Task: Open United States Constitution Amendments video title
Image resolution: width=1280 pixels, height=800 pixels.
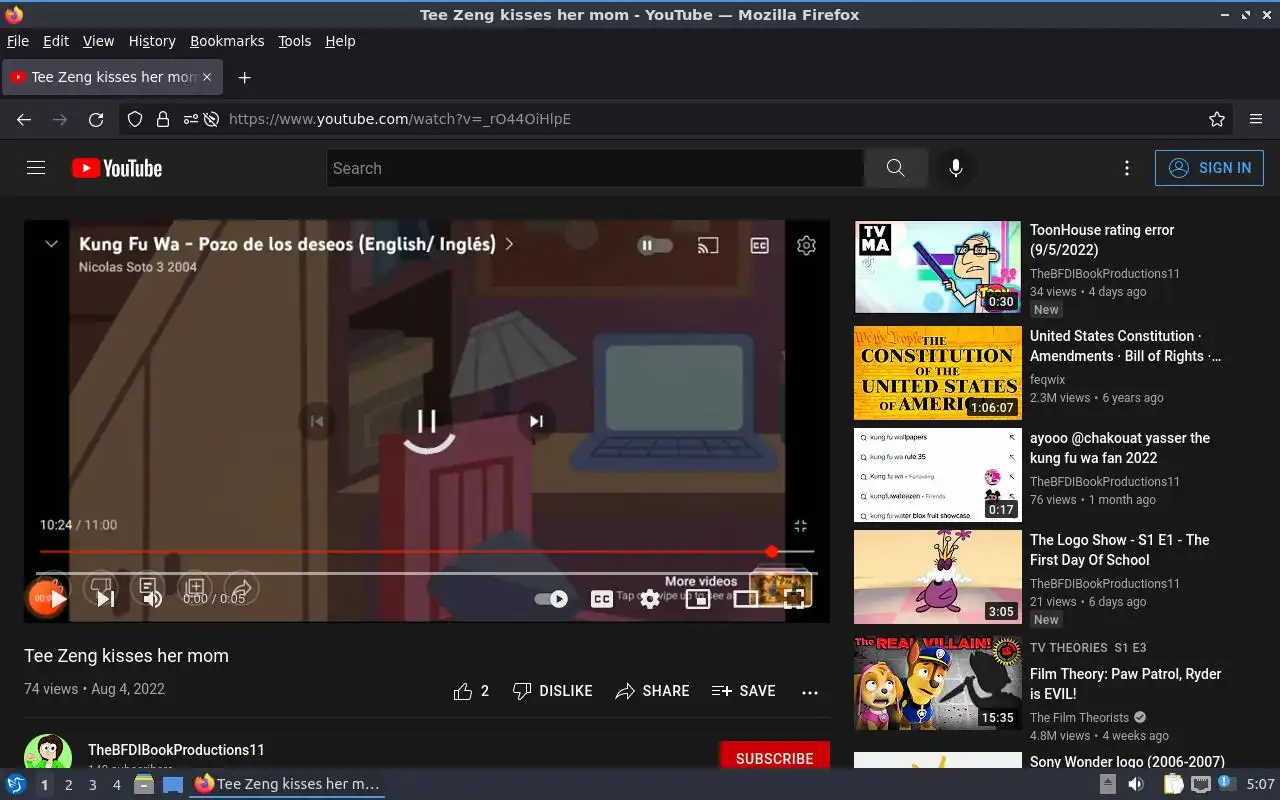Action: click(1126, 346)
